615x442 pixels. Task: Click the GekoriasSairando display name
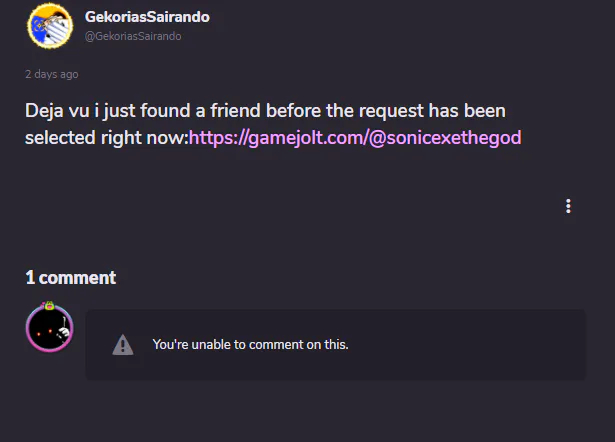[x=147, y=17]
